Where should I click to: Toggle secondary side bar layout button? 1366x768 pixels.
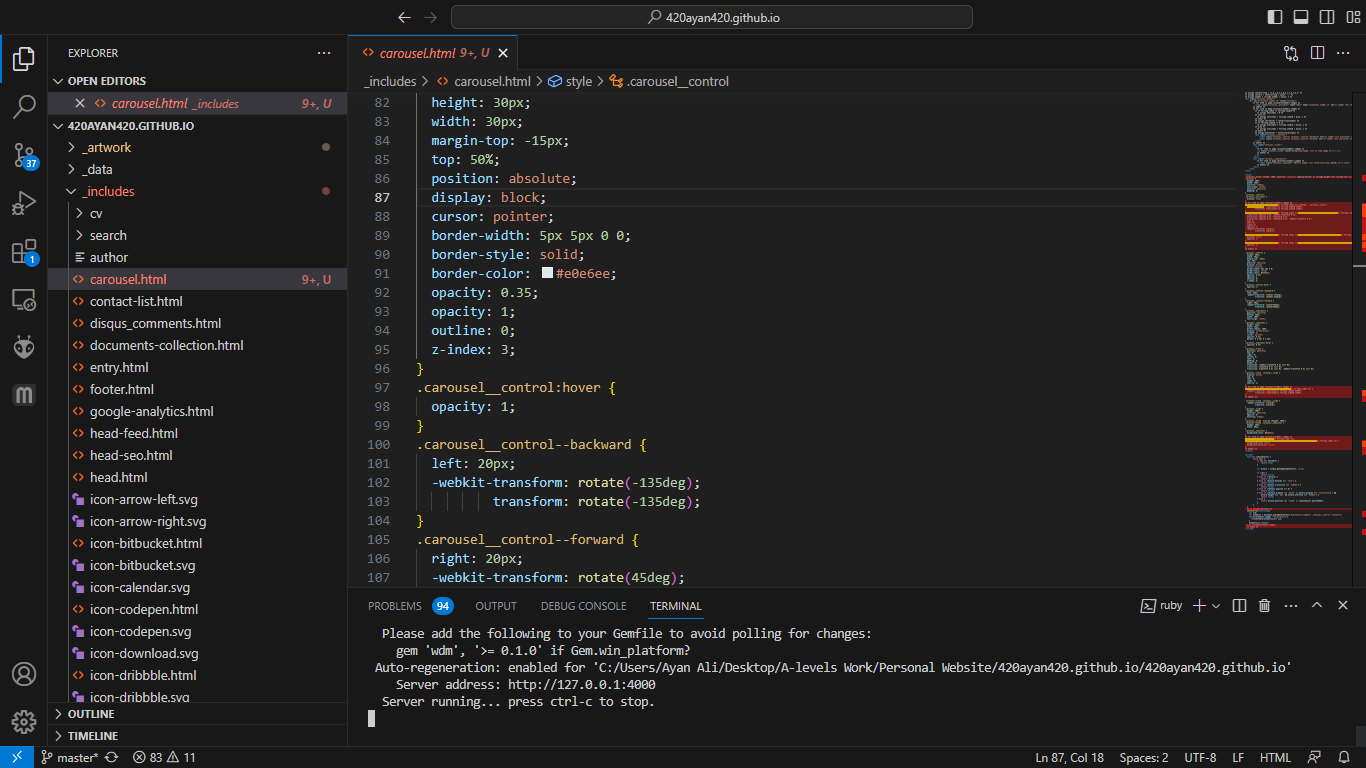(1327, 17)
